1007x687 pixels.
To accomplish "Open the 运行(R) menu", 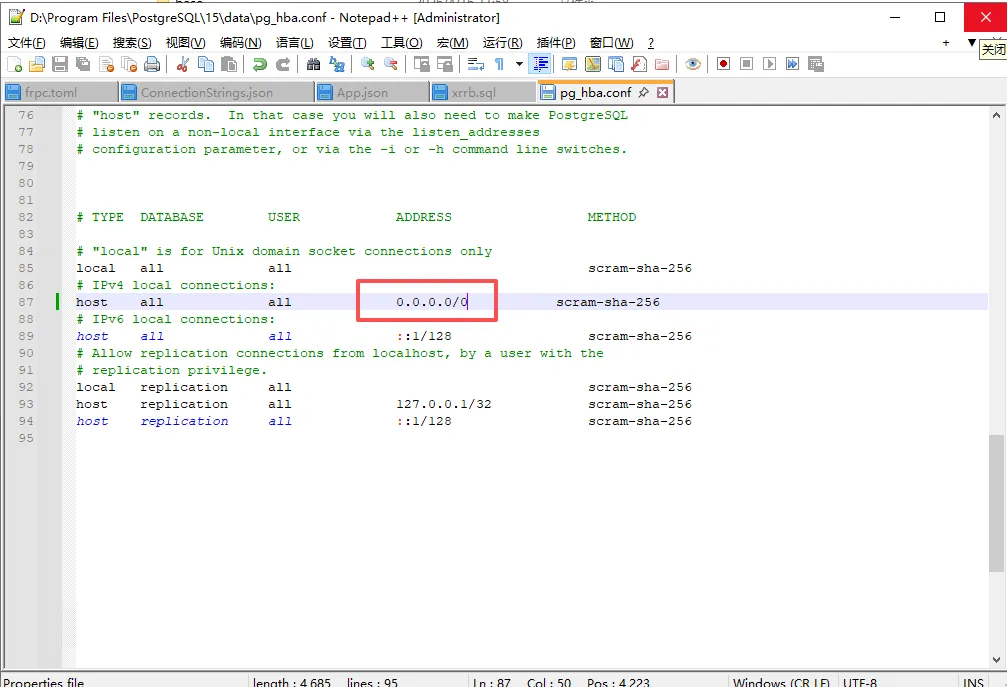I will pyautogui.click(x=502, y=42).
